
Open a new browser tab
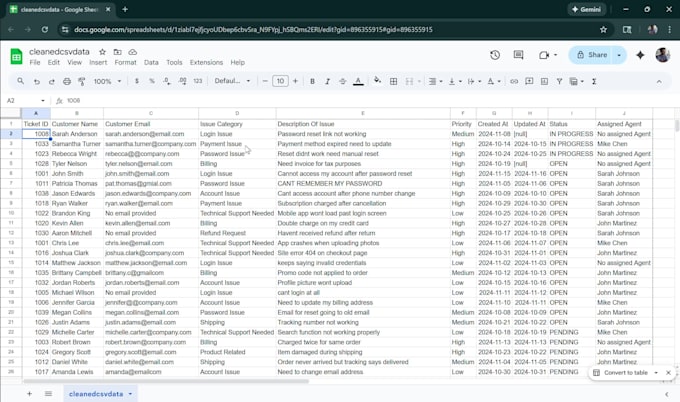click(125, 9)
